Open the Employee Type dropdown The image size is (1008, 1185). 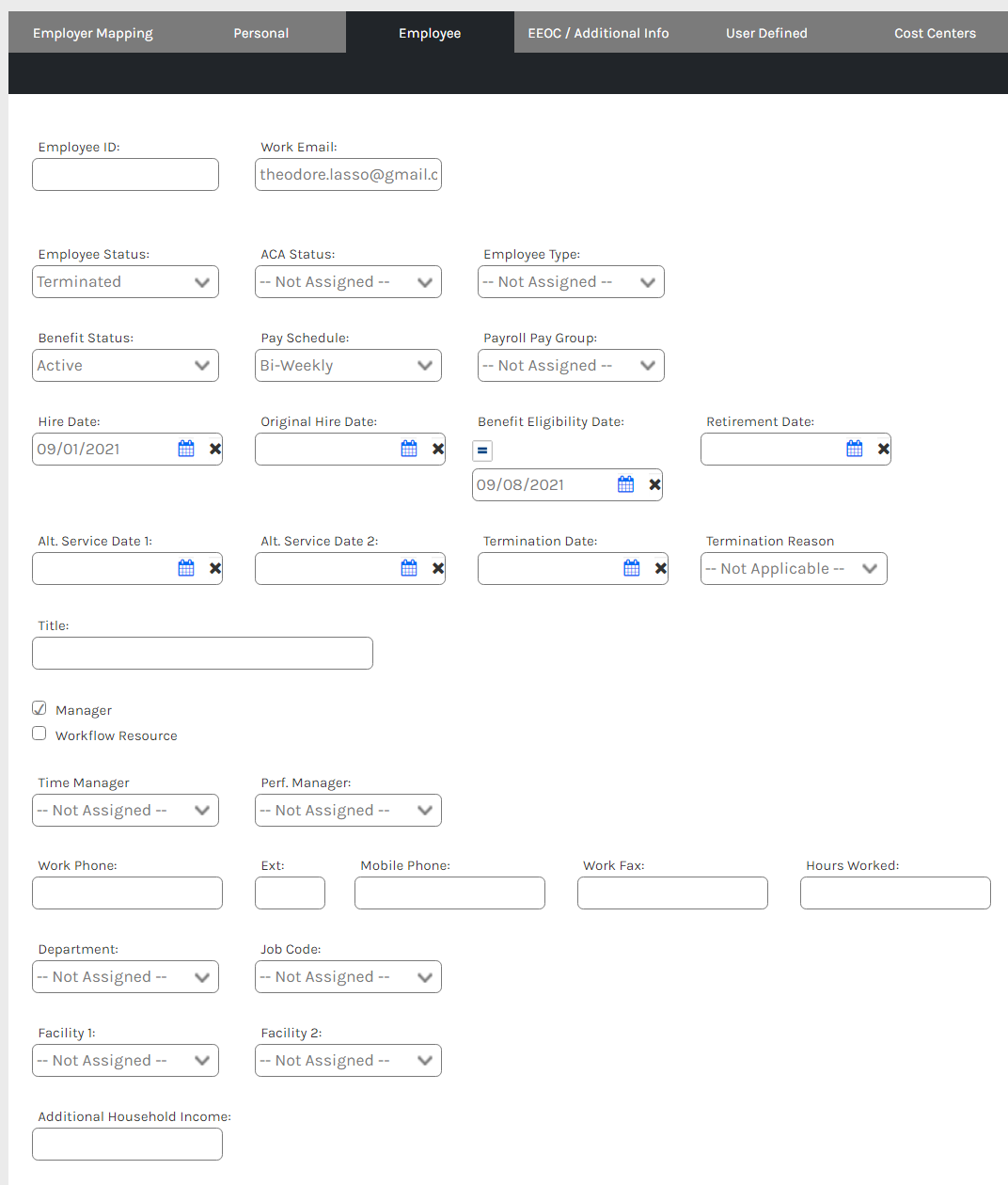tap(571, 282)
